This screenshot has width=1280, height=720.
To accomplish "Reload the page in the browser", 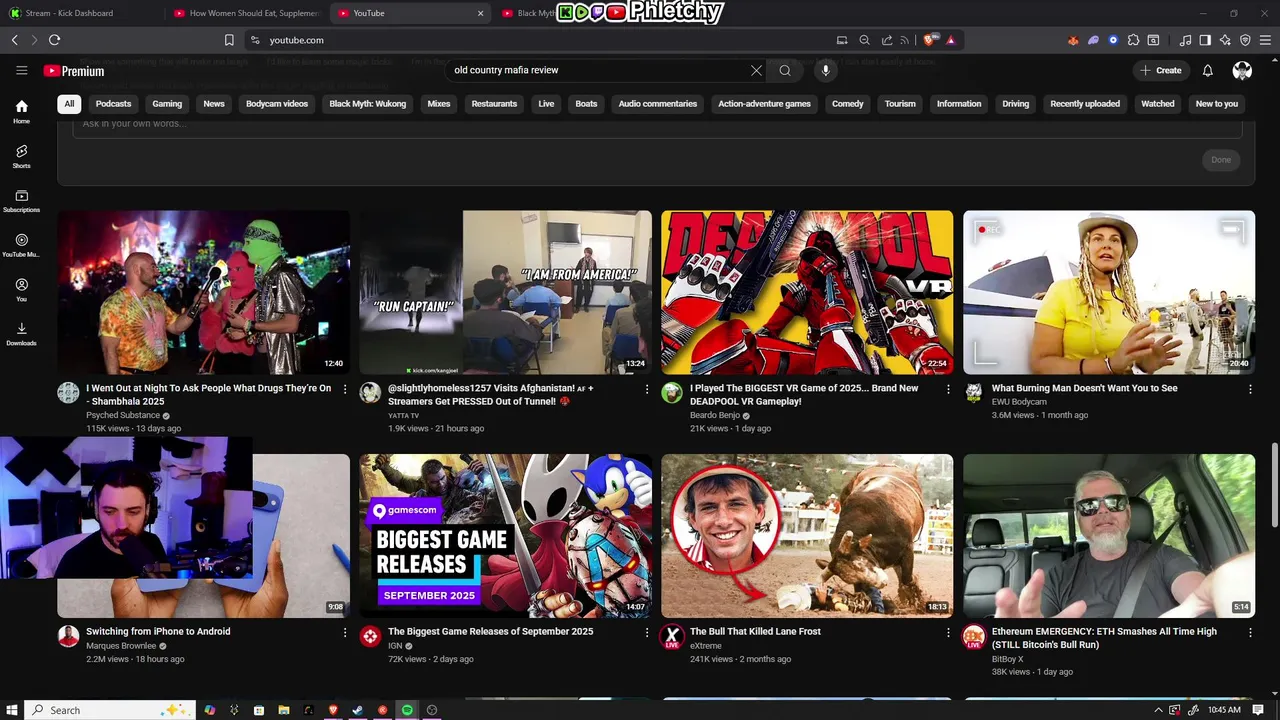I will click(54, 40).
